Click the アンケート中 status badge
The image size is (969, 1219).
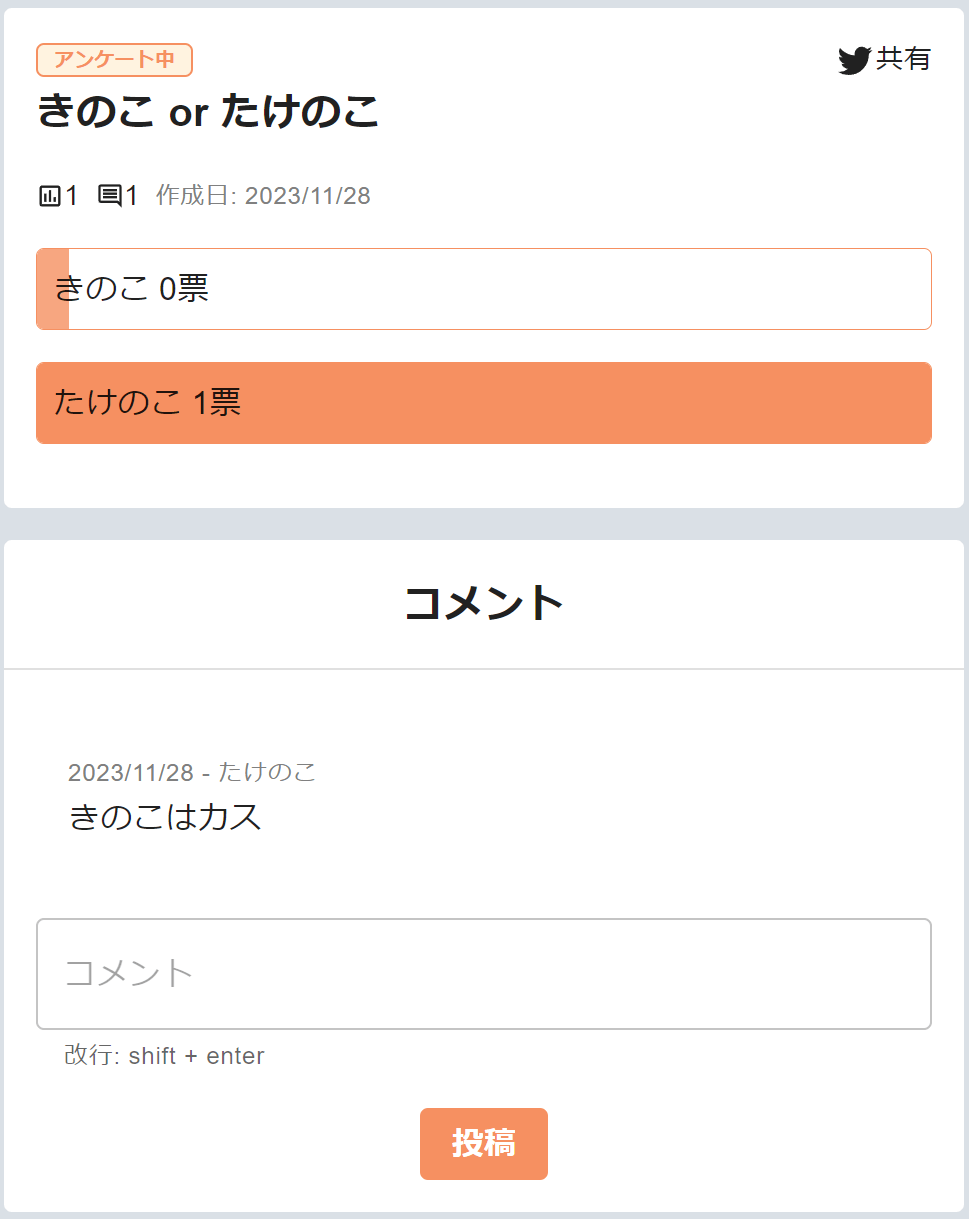(113, 60)
